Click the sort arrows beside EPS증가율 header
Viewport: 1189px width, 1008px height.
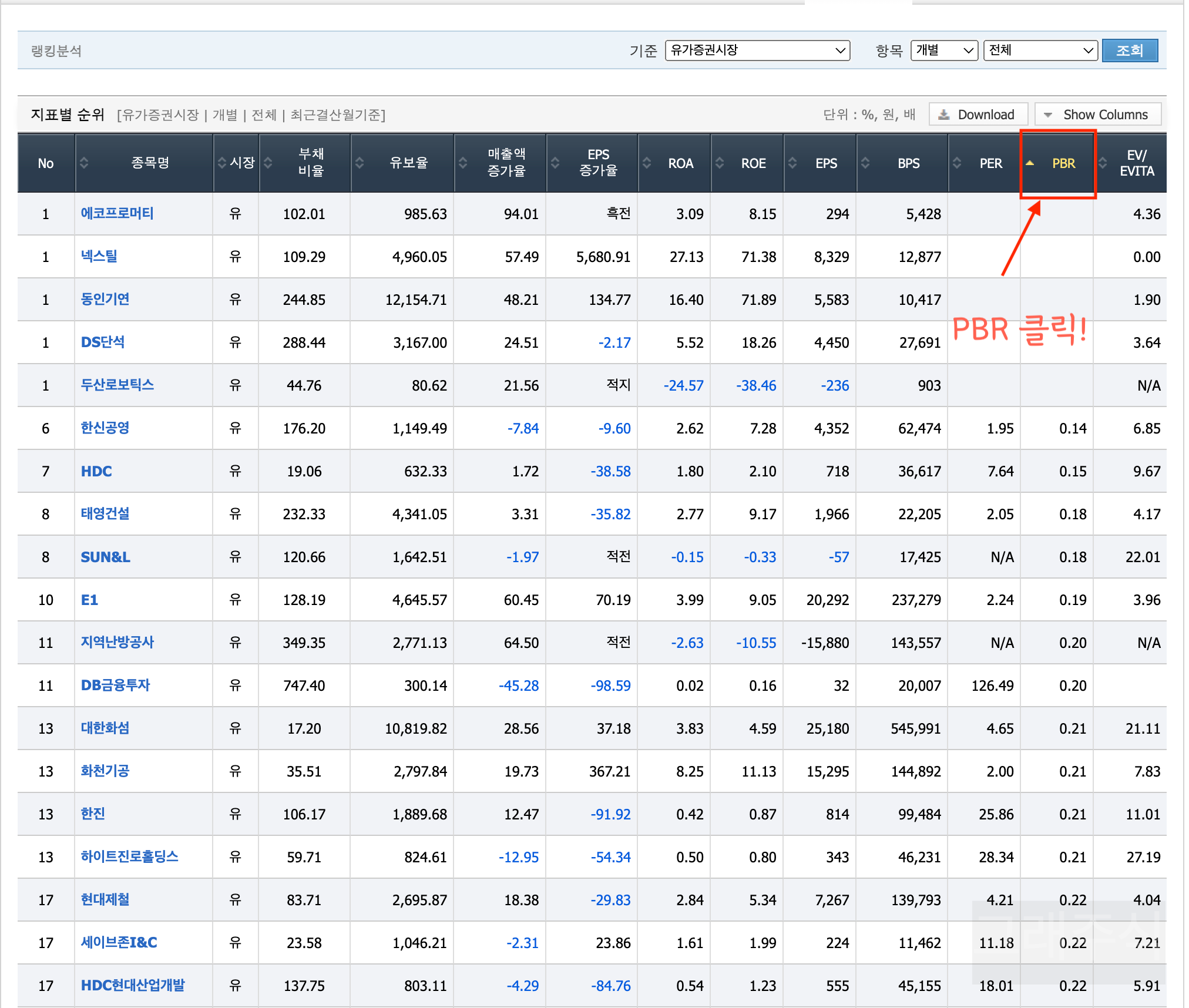coord(556,163)
